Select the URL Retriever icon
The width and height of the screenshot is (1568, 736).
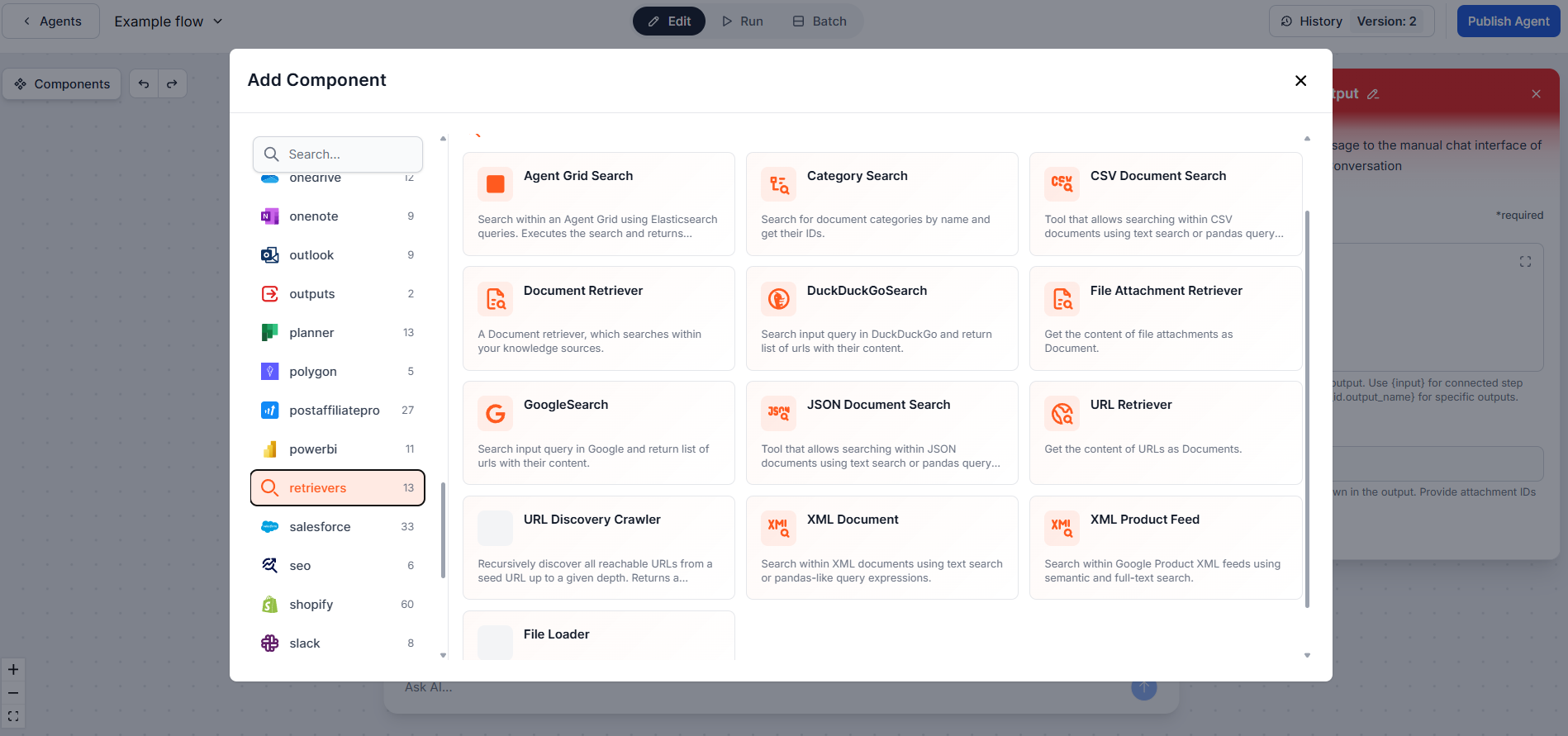[1062, 413]
